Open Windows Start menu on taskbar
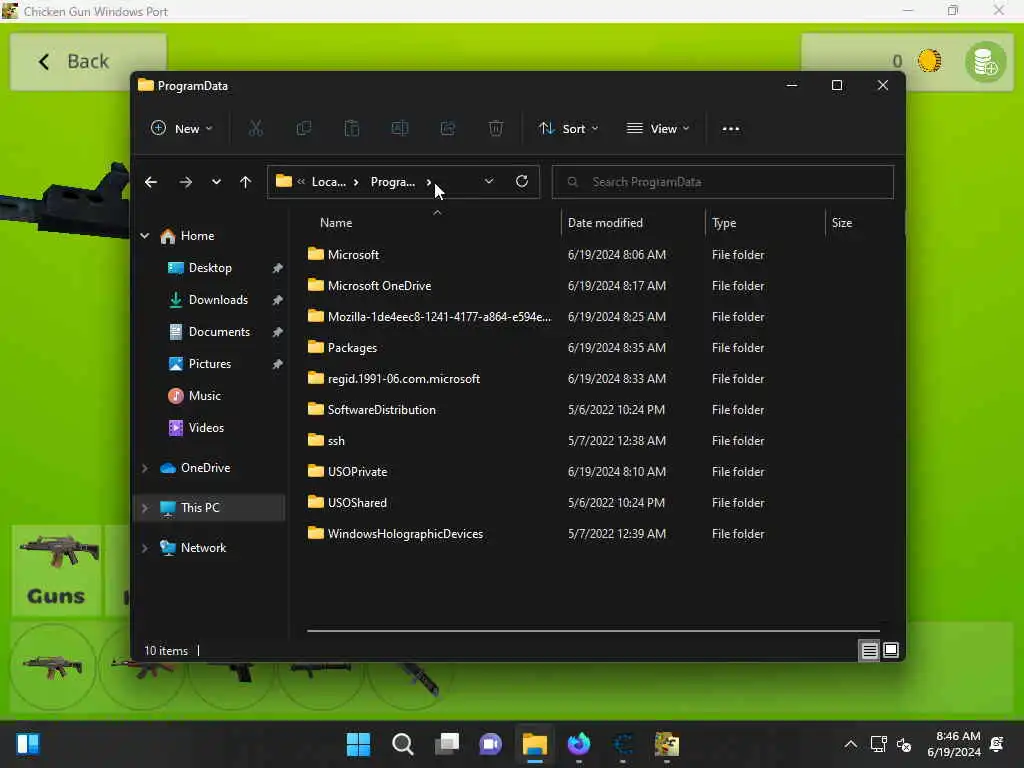The image size is (1024, 768). (359, 744)
